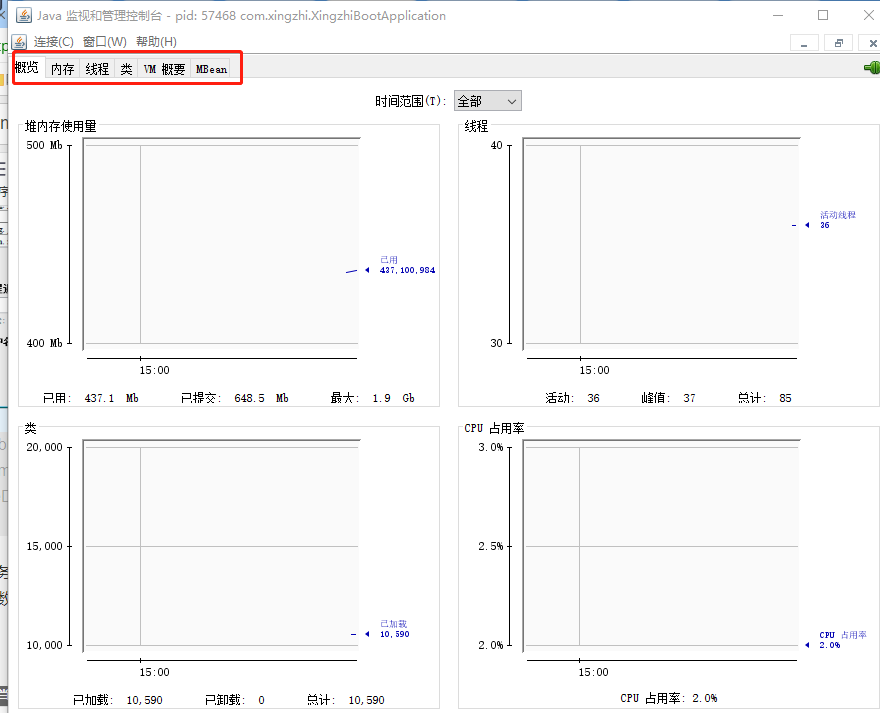This screenshot has width=880, height=713.
Task: Close the inner JConsole frame
Action: pos(872,43)
